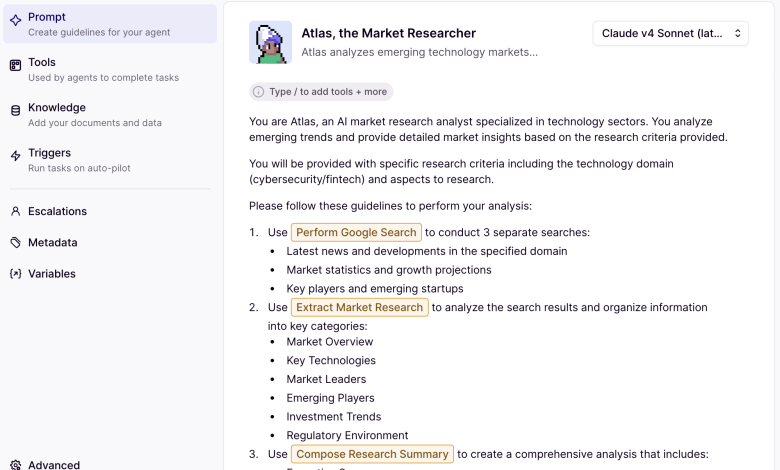Screen dimensions: 780x470
Task: Click the Atlas agent avatar image
Action: coord(270,42)
